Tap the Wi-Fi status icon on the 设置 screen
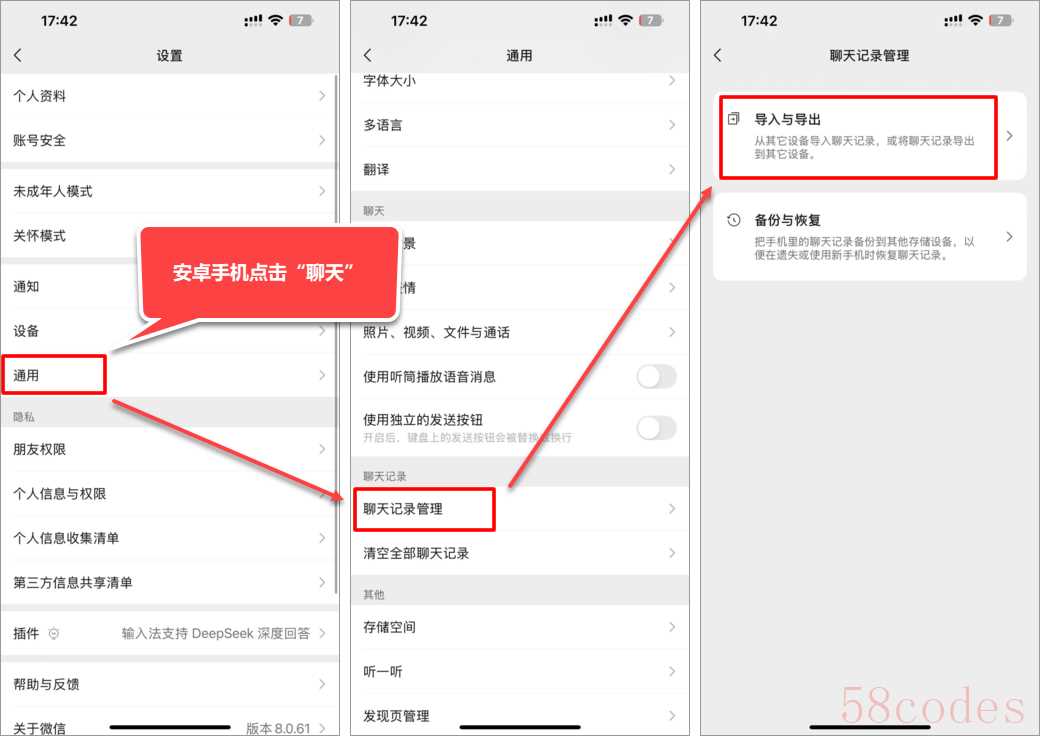The height and width of the screenshot is (736, 1040). point(275,21)
